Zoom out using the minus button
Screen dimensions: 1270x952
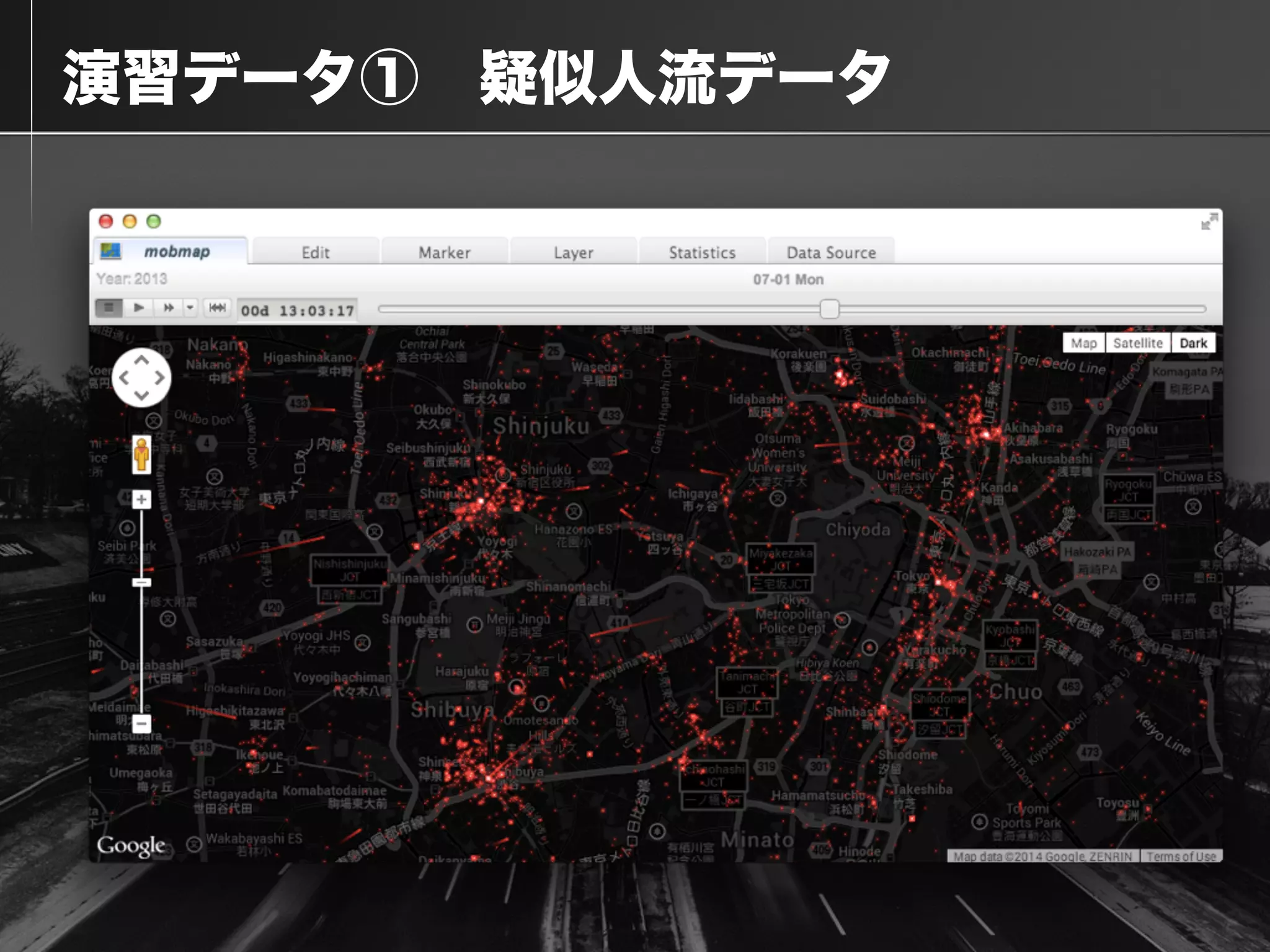[x=142, y=723]
